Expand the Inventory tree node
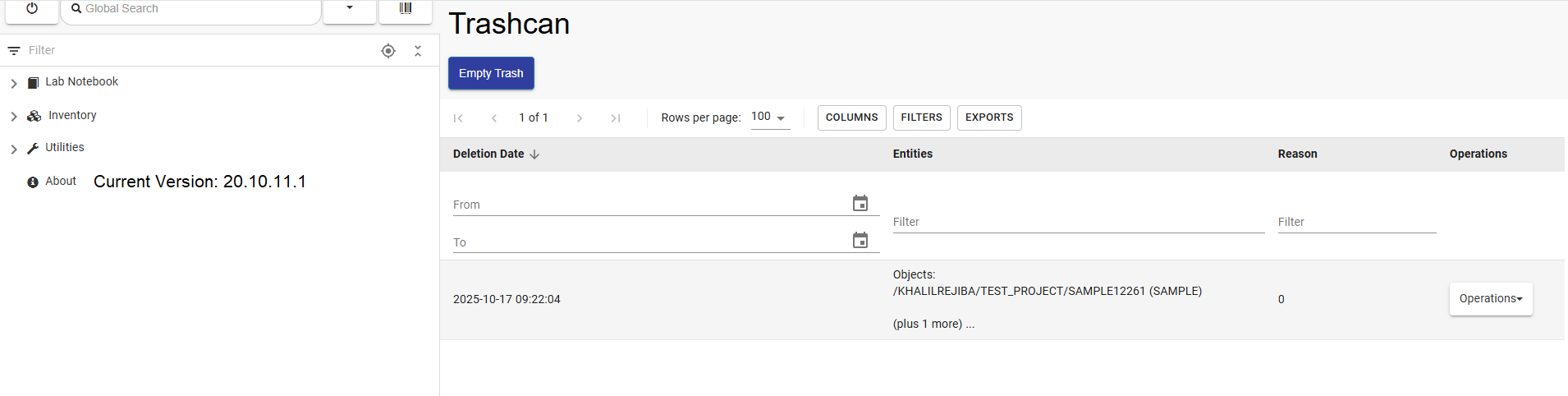Viewport: 1568px width, 396px height. click(14, 117)
